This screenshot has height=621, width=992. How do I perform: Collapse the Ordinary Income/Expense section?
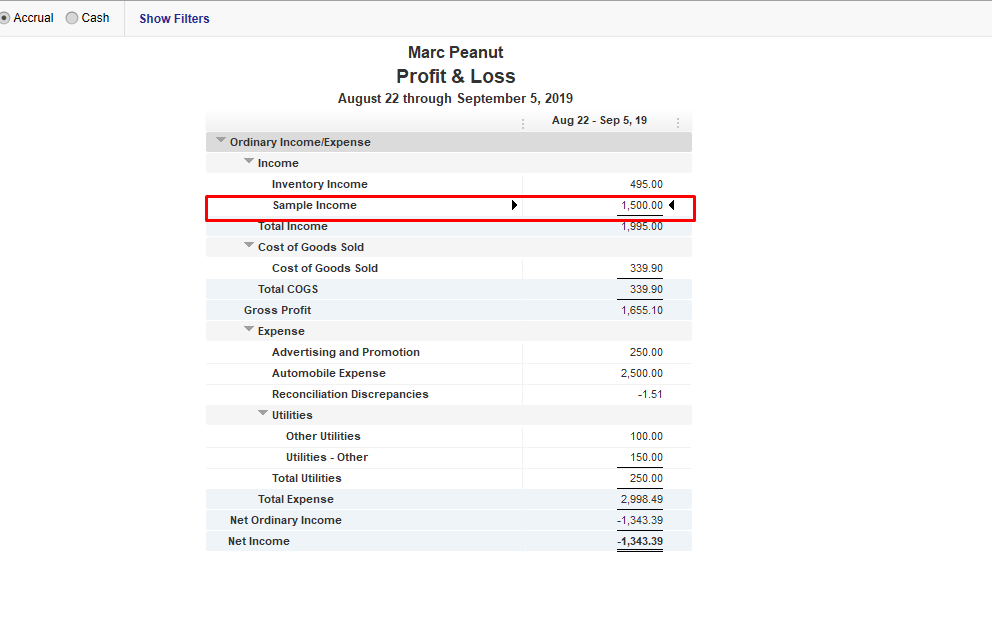[221, 140]
